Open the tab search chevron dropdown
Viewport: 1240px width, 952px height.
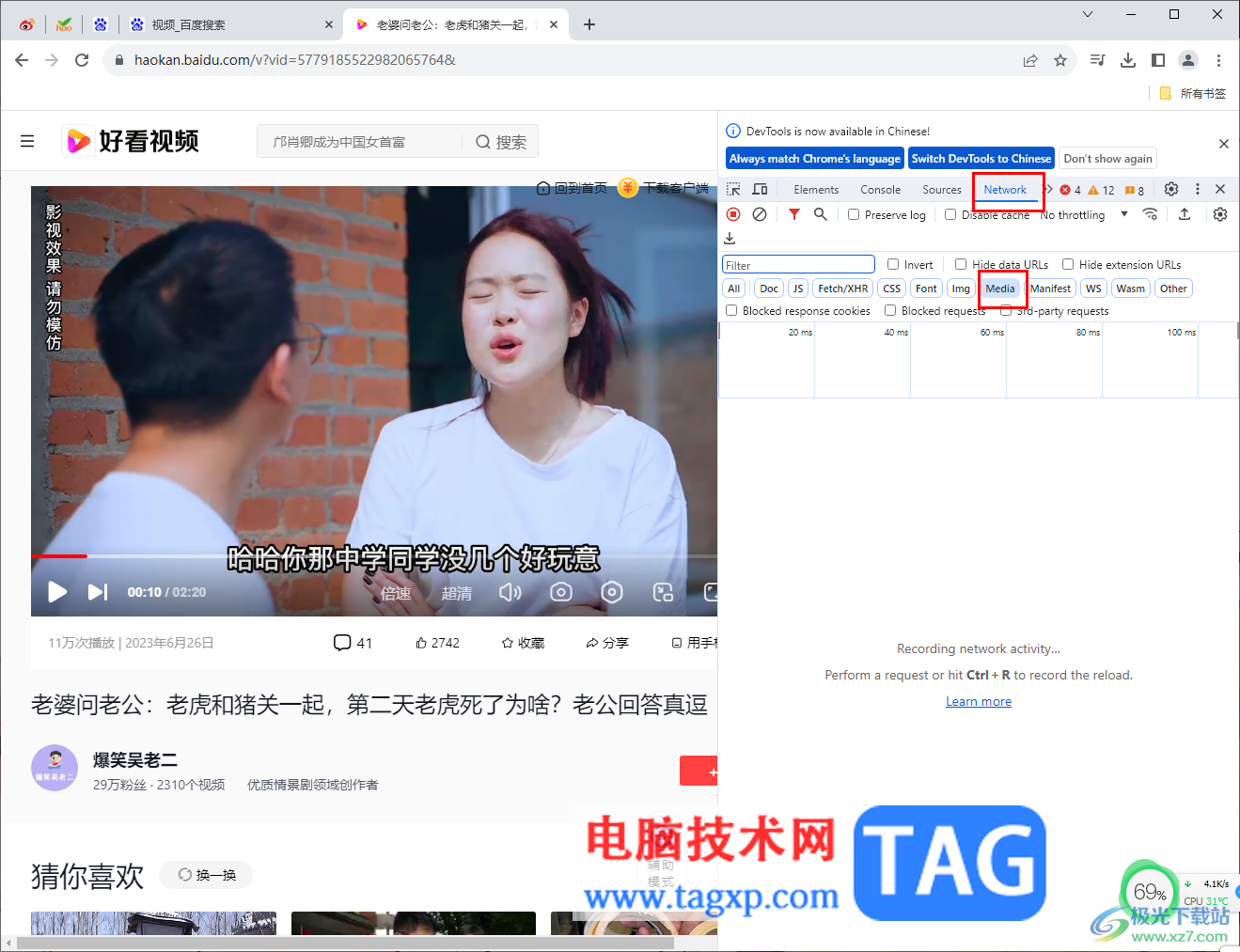[x=1088, y=14]
